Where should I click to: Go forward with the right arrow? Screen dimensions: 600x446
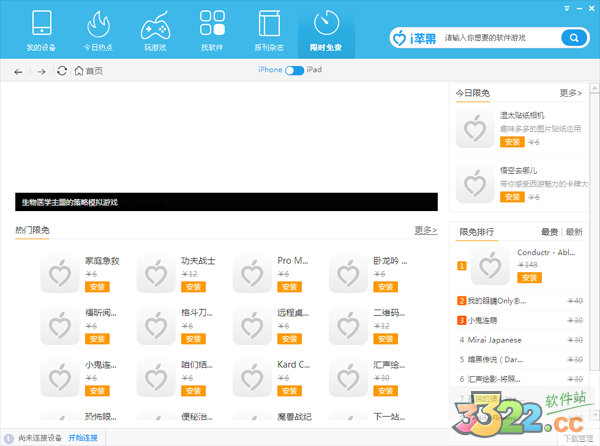[42, 72]
